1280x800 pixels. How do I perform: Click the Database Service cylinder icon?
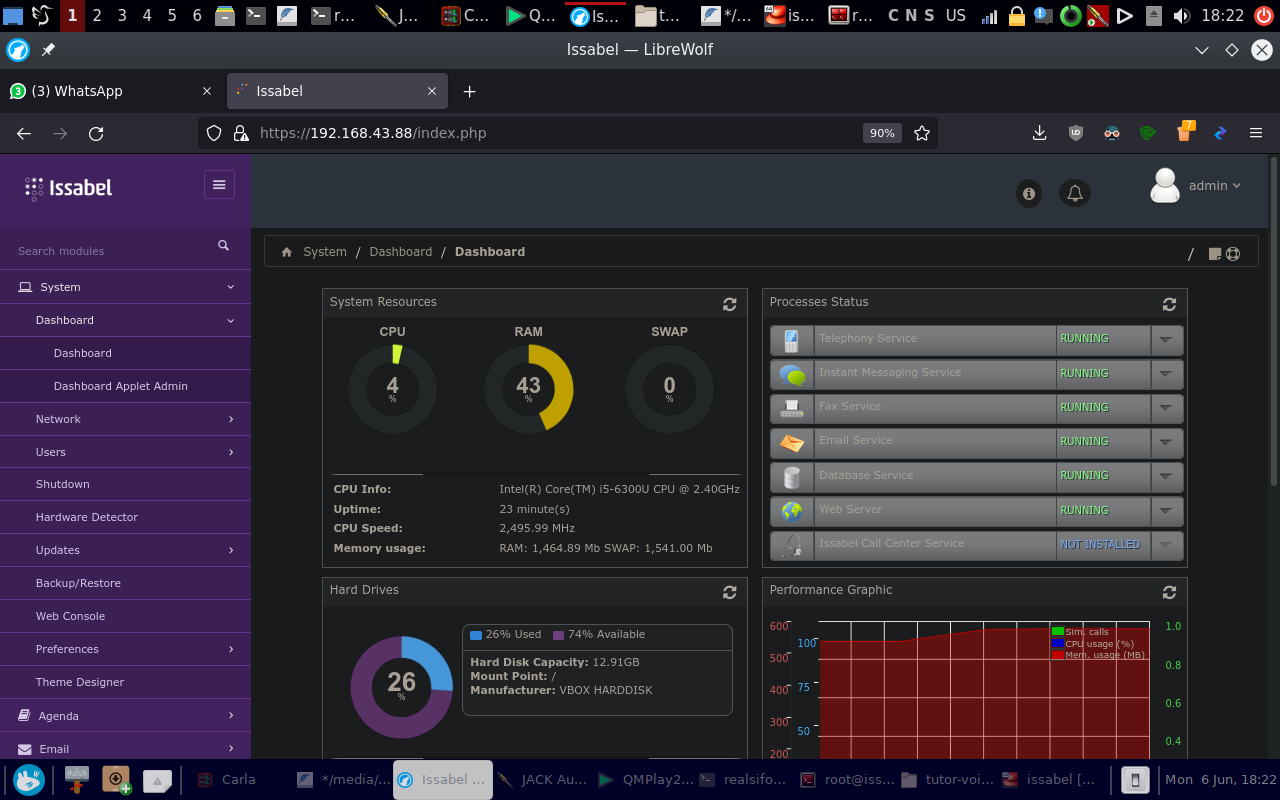pyautogui.click(x=792, y=477)
